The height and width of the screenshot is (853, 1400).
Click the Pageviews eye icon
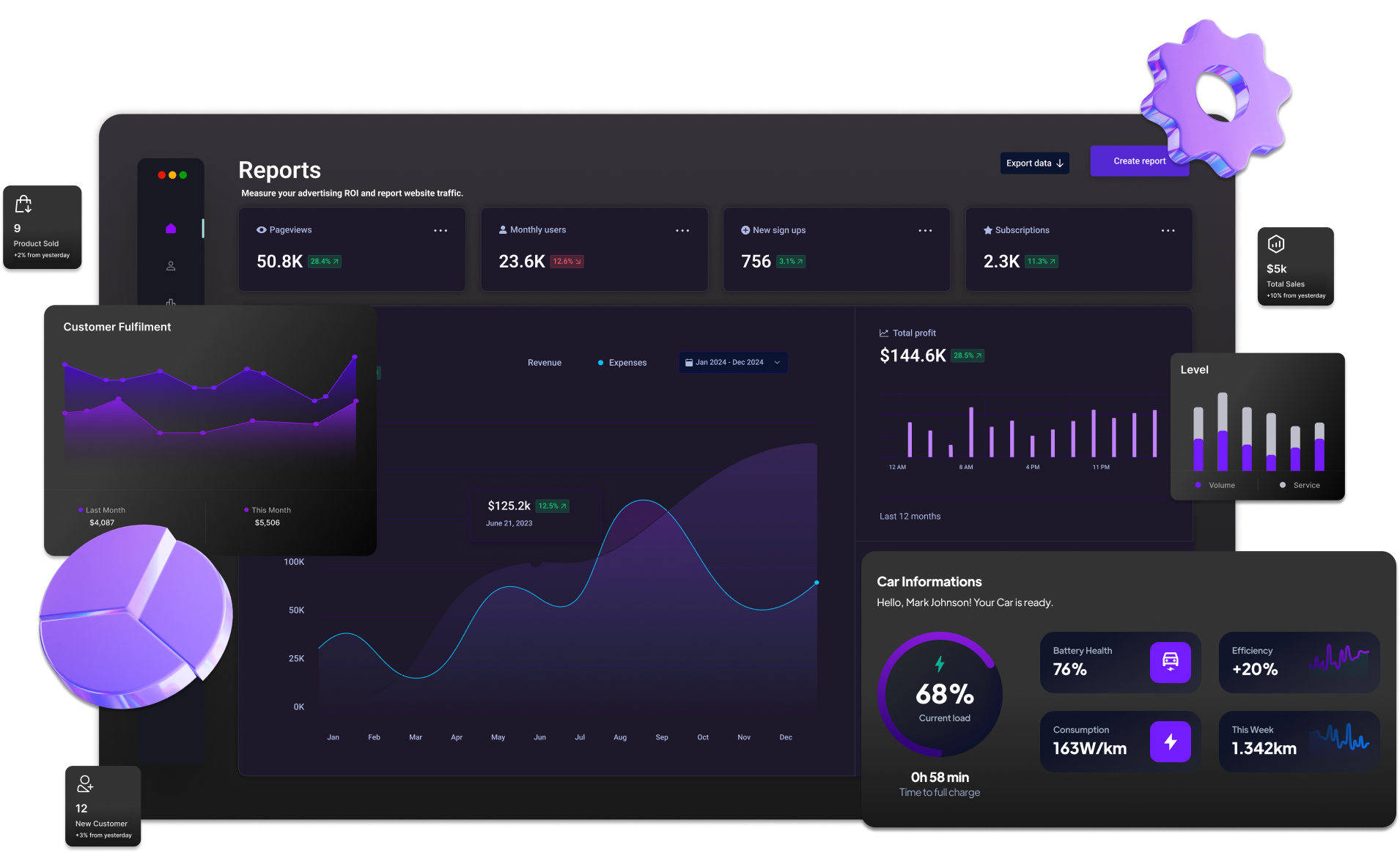[261, 230]
